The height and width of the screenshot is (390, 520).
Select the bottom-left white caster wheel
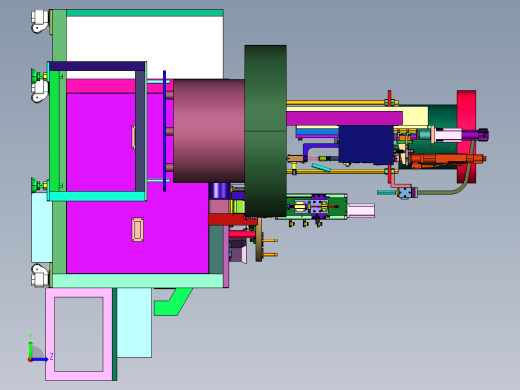click(40, 276)
